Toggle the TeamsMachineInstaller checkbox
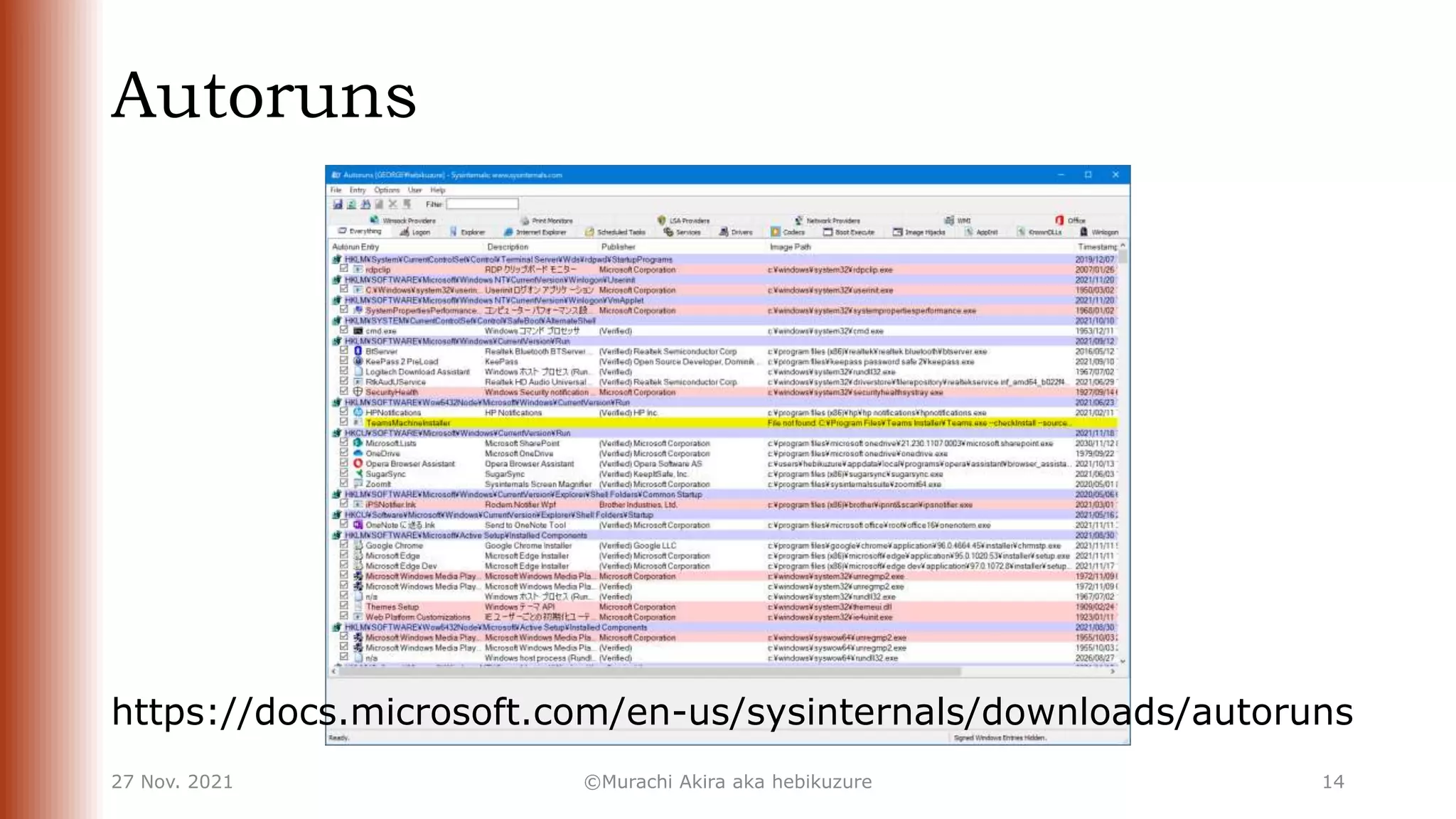The image size is (1456, 819). coord(344,422)
